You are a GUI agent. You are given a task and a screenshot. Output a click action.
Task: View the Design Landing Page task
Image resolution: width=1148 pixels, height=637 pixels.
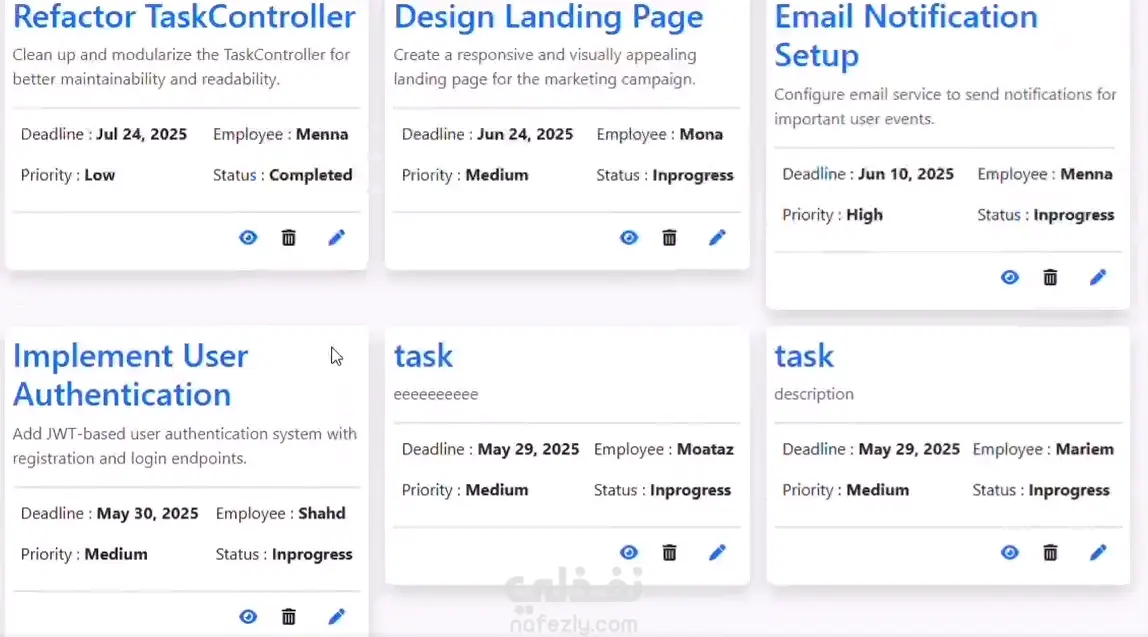pyautogui.click(x=629, y=238)
